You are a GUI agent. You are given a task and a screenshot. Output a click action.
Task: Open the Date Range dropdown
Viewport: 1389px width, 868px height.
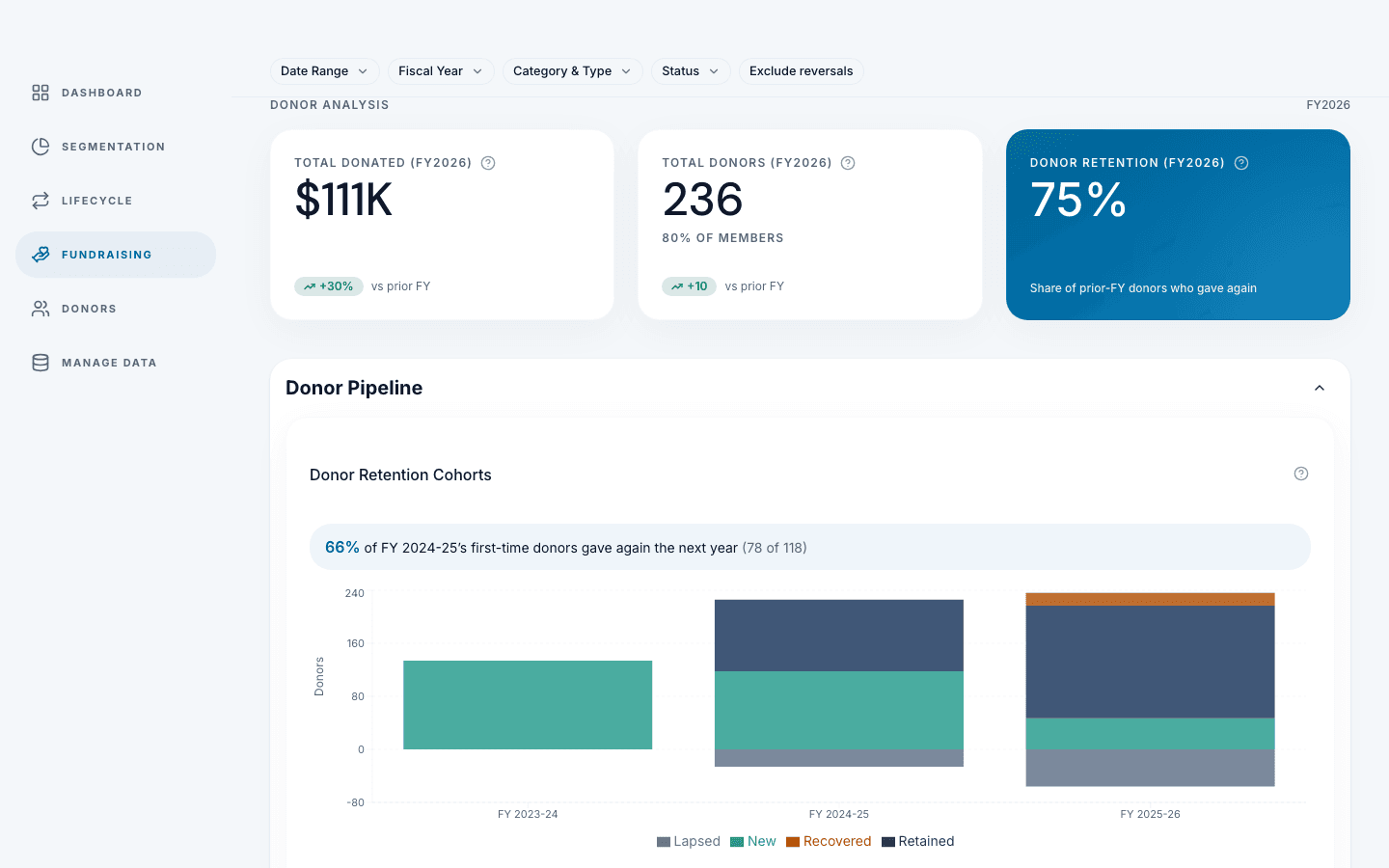coord(324,71)
